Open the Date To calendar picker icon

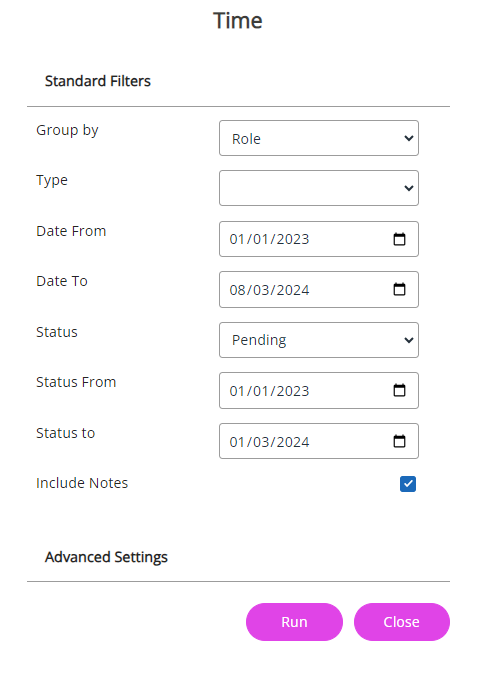coord(399,289)
